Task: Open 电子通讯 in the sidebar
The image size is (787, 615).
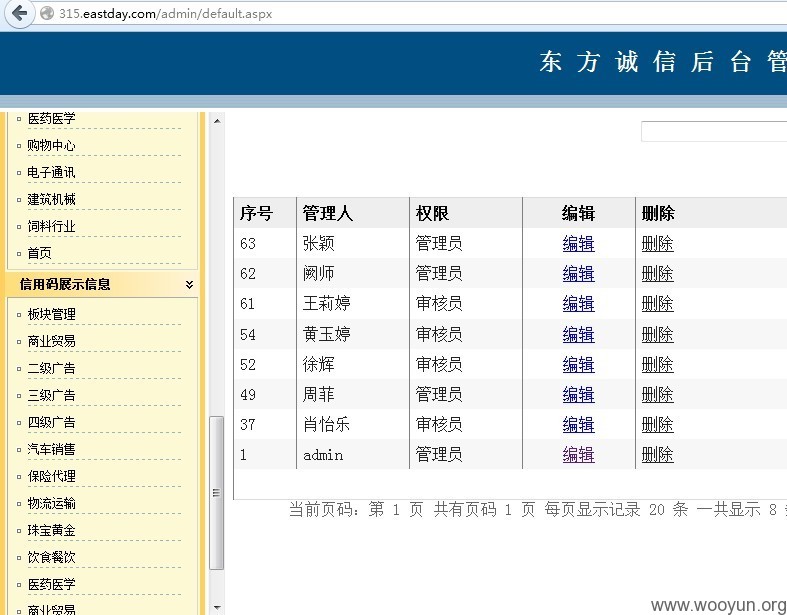Action: click(x=51, y=173)
